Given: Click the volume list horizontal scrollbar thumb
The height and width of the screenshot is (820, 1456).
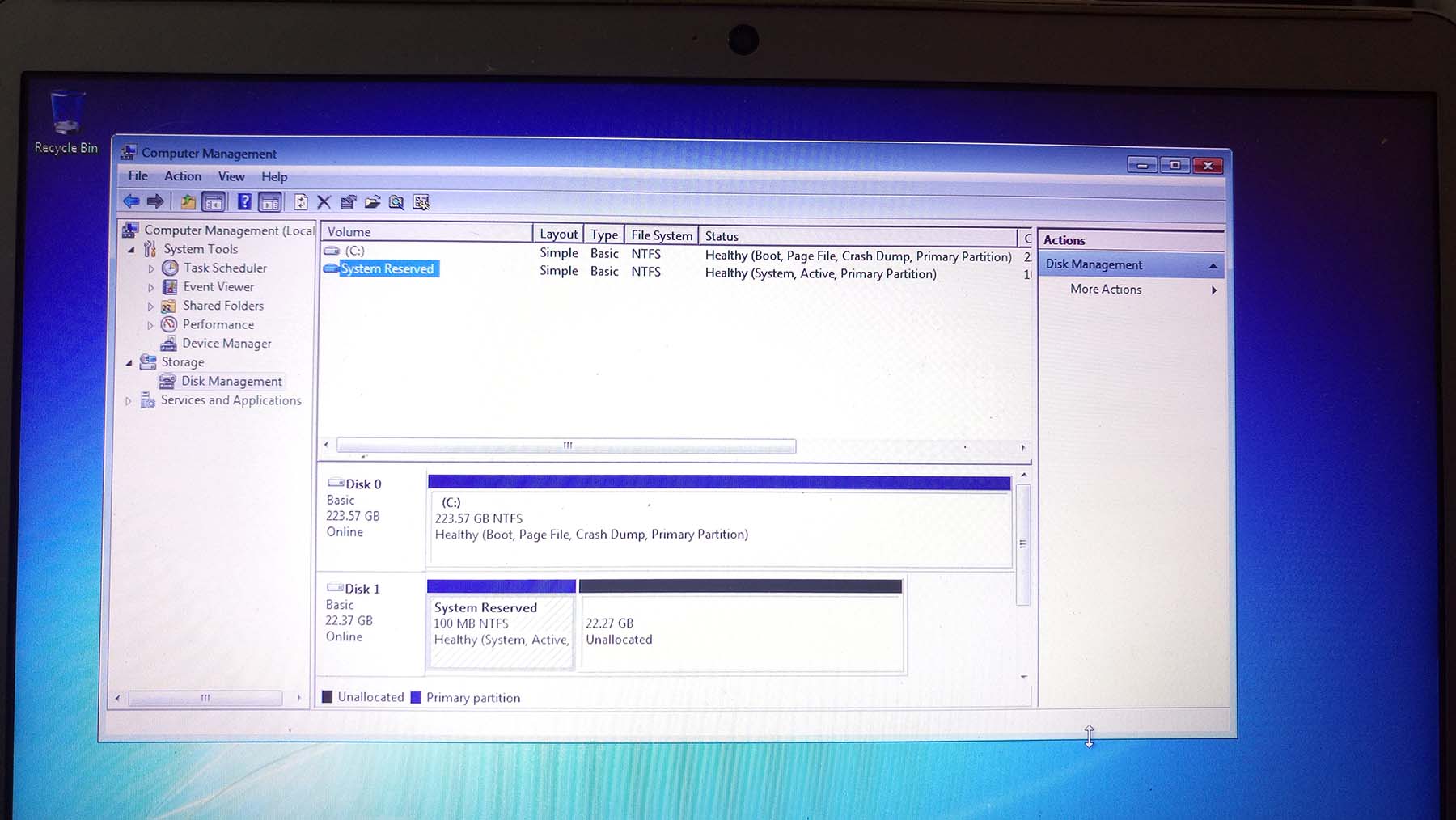Looking at the screenshot, I should (x=566, y=446).
